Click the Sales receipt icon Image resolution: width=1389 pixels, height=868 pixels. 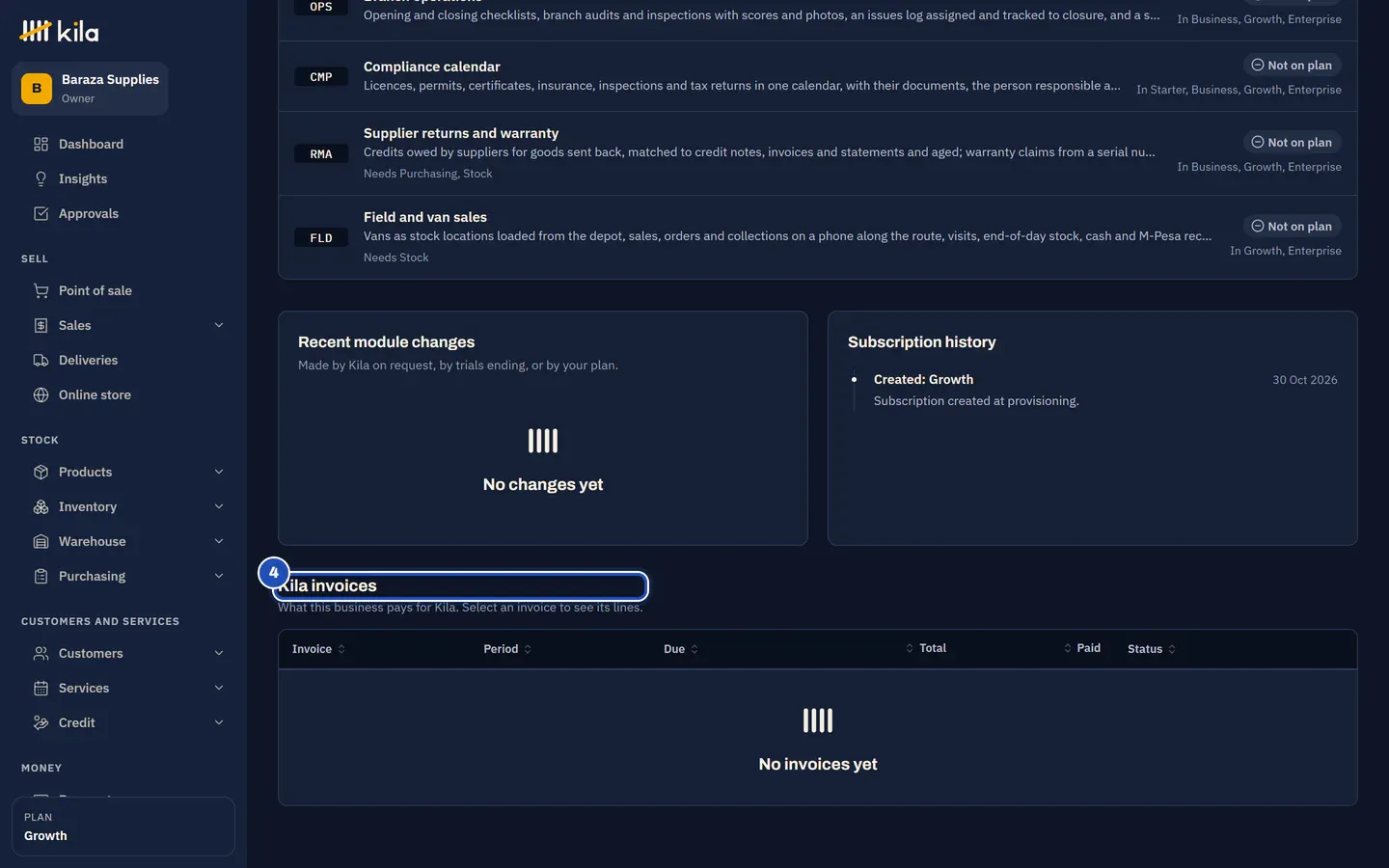41,326
